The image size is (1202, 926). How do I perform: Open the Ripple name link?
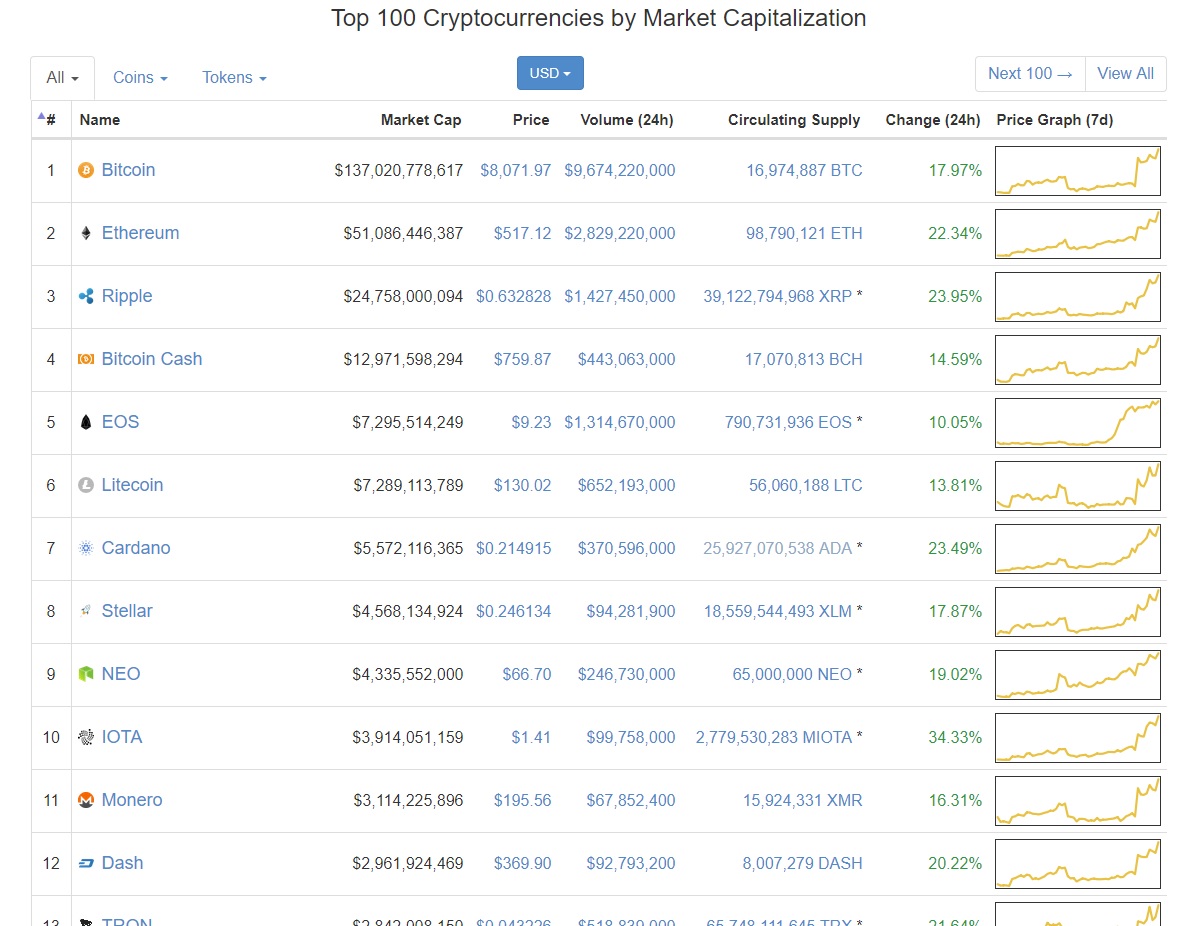(127, 296)
